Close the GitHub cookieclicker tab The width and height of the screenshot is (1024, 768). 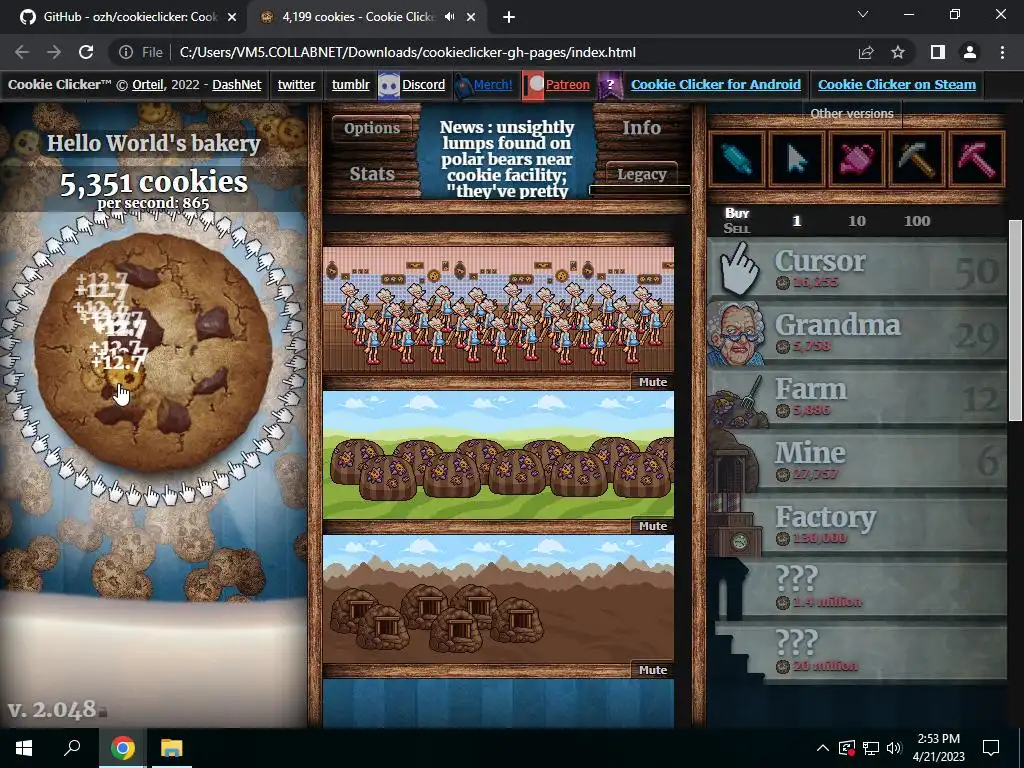pos(232,17)
